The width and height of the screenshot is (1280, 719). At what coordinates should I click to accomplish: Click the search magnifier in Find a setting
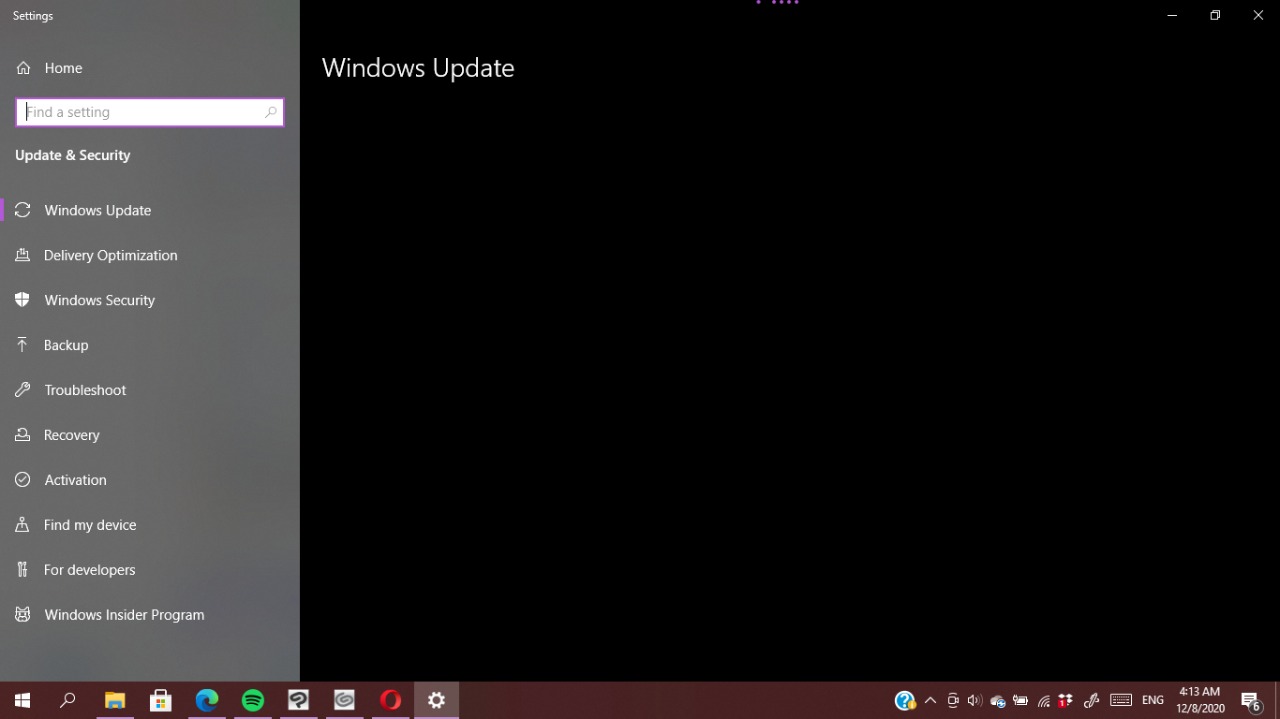click(270, 112)
